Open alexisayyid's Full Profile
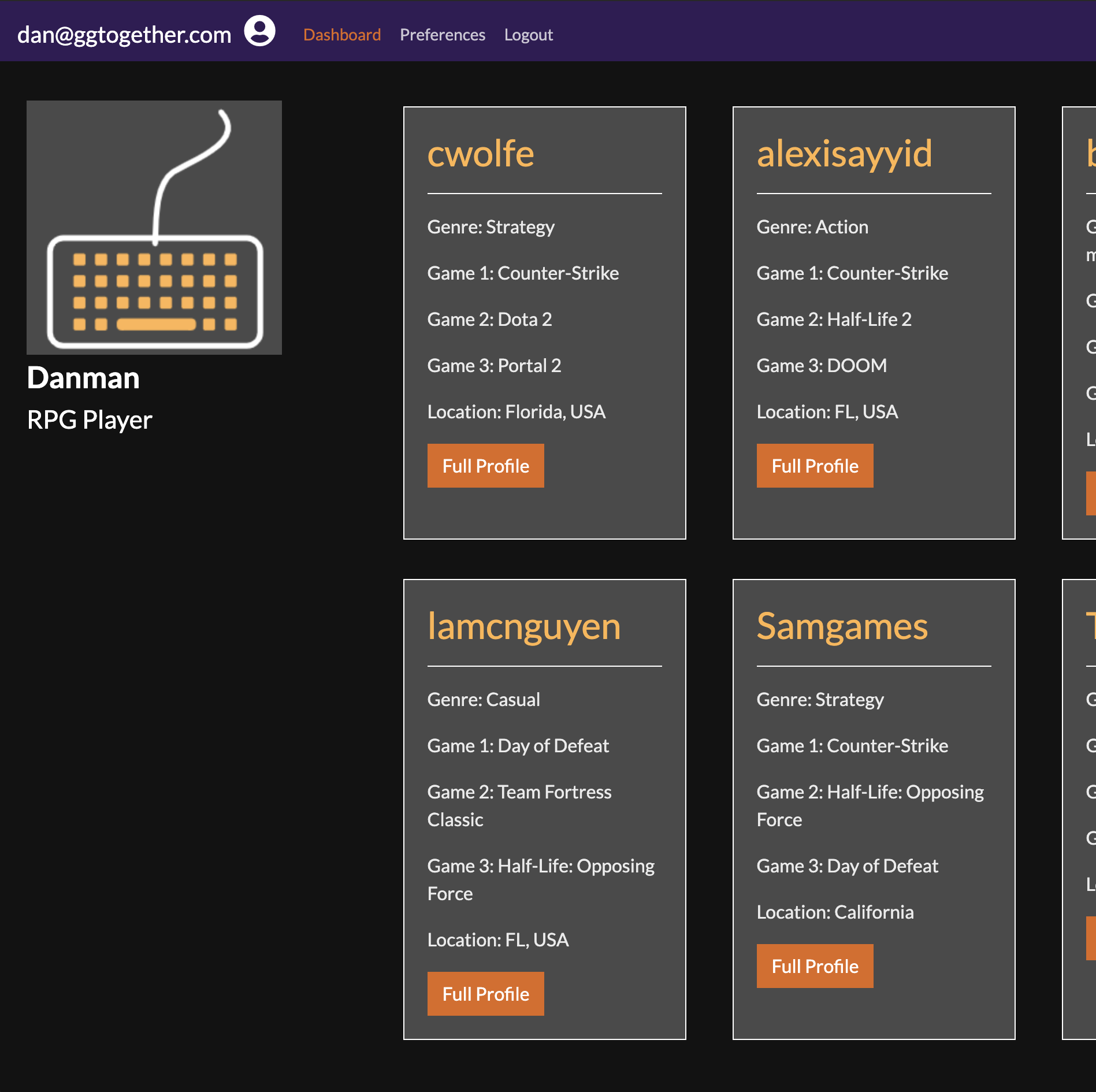This screenshot has width=1096, height=1092. click(x=815, y=466)
